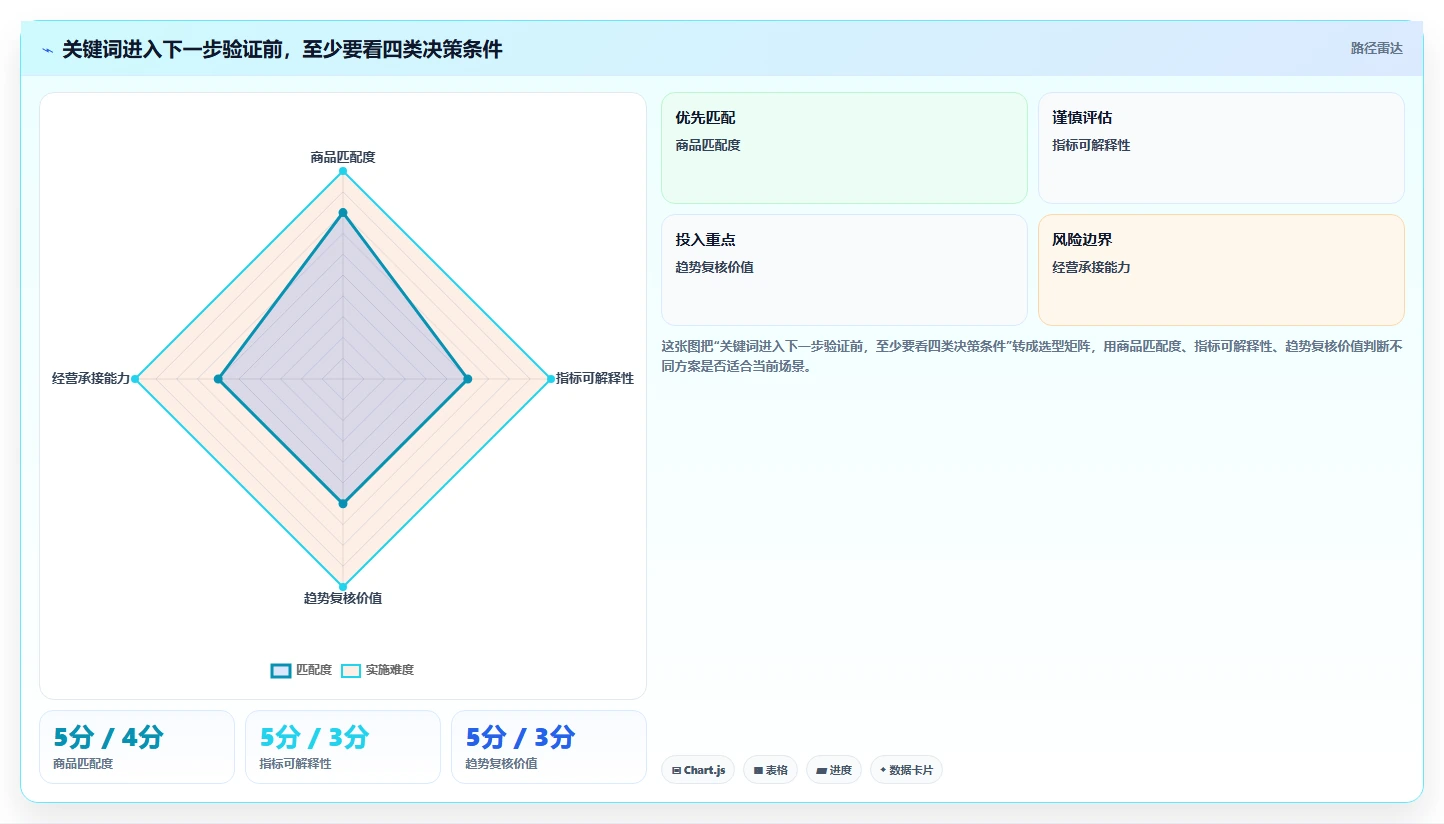The height and width of the screenshot is (824, 1444).
Task: Select the 投入重点 card
Action: 844,270
